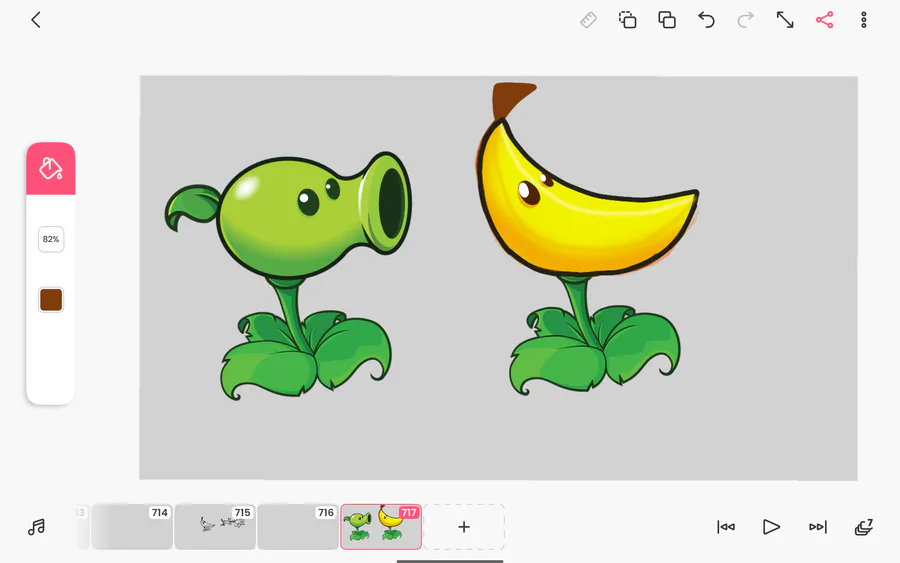900x563 pixels.
Task: Add a new frame with plus button
Action: click(464, 527)
